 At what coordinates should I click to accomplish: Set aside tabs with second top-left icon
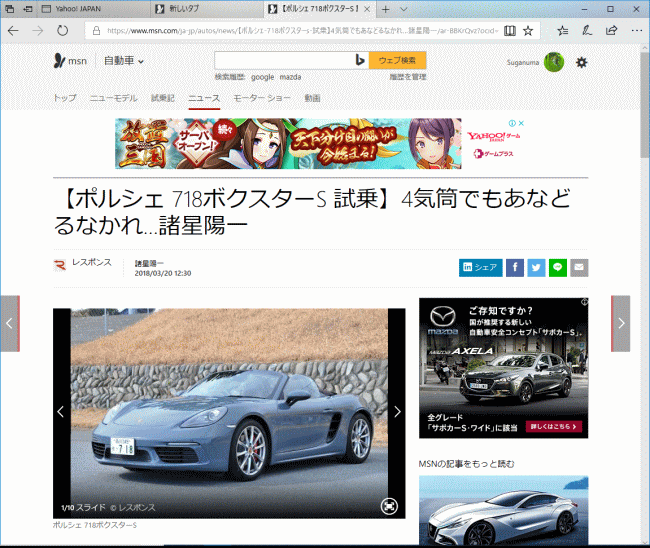point(28,9)
